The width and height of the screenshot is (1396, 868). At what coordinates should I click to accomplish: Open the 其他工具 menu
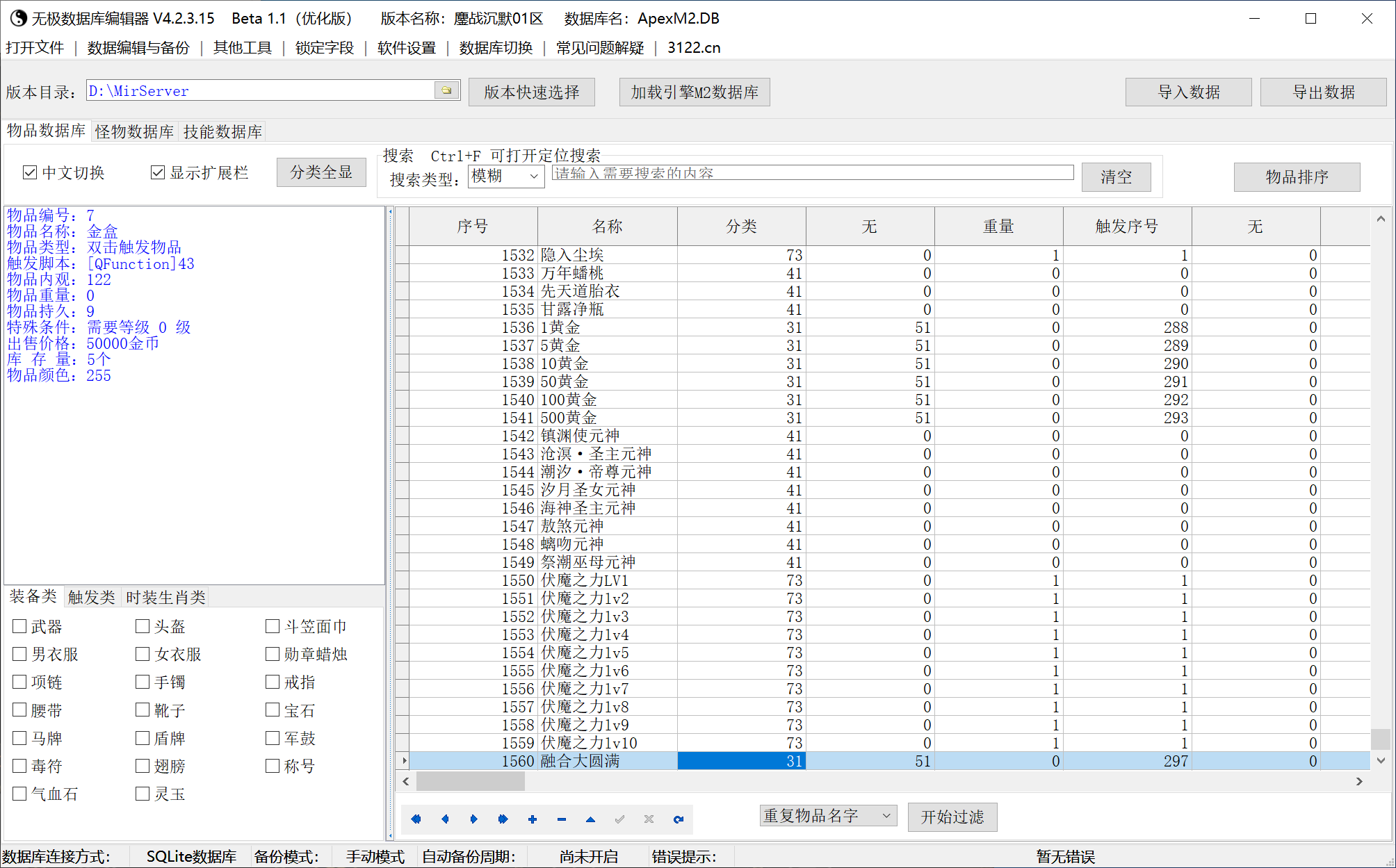point(243,48)
